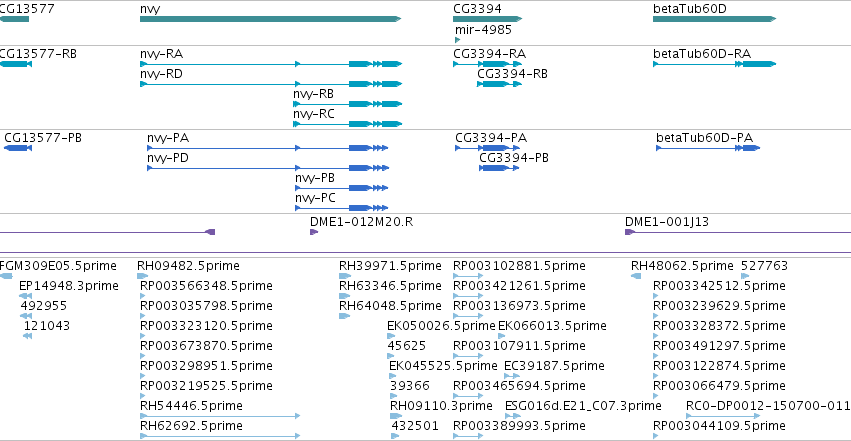Screen dimensions: 851x441
Task: Click protein feature nvy-PA
Action: [268, 148]
